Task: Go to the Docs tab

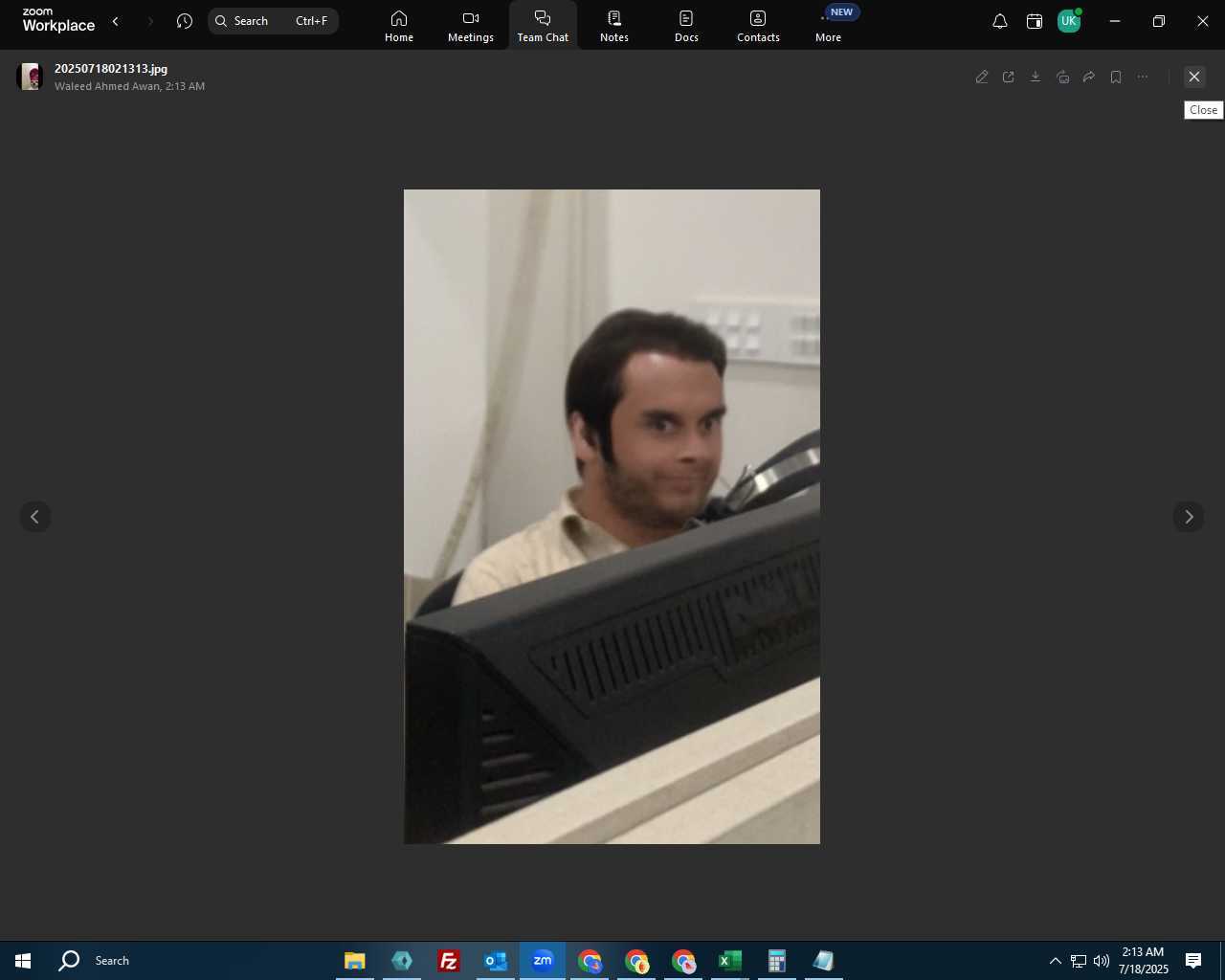Action: coord(686,26)
